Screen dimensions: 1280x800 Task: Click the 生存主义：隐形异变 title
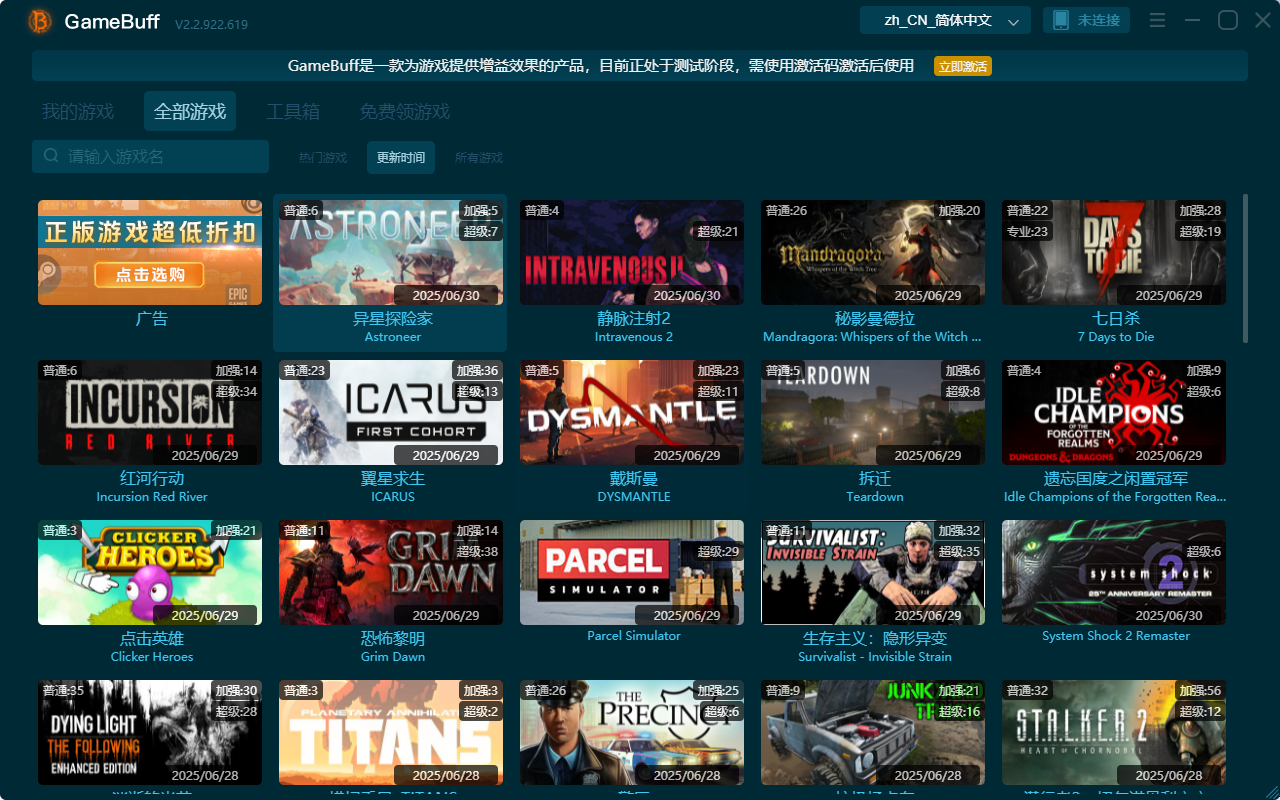coord(875,639)
